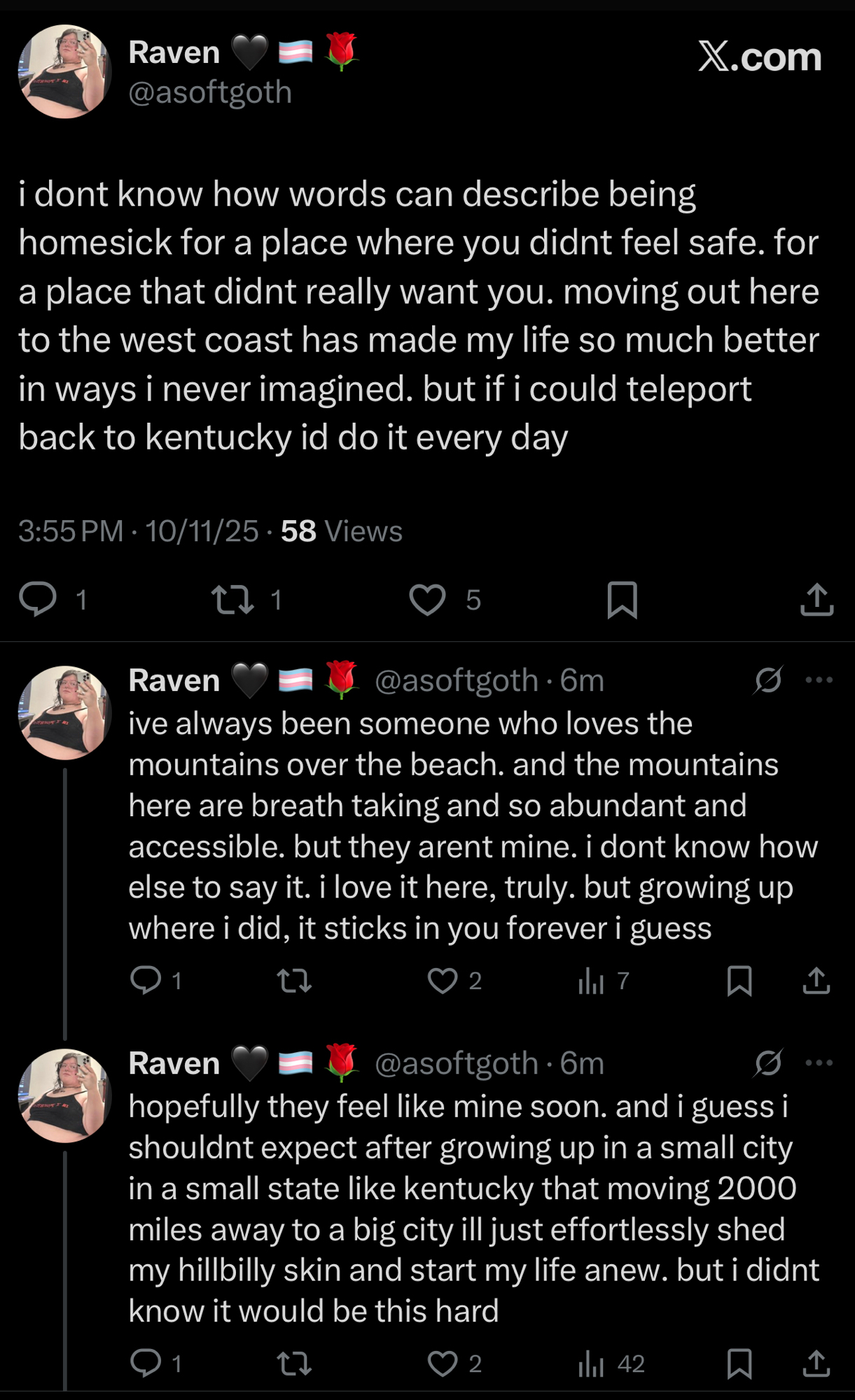Open @asoftgoth handle in main post header
This screenshot has width=855, height=1400.
(x=210, y=92)
